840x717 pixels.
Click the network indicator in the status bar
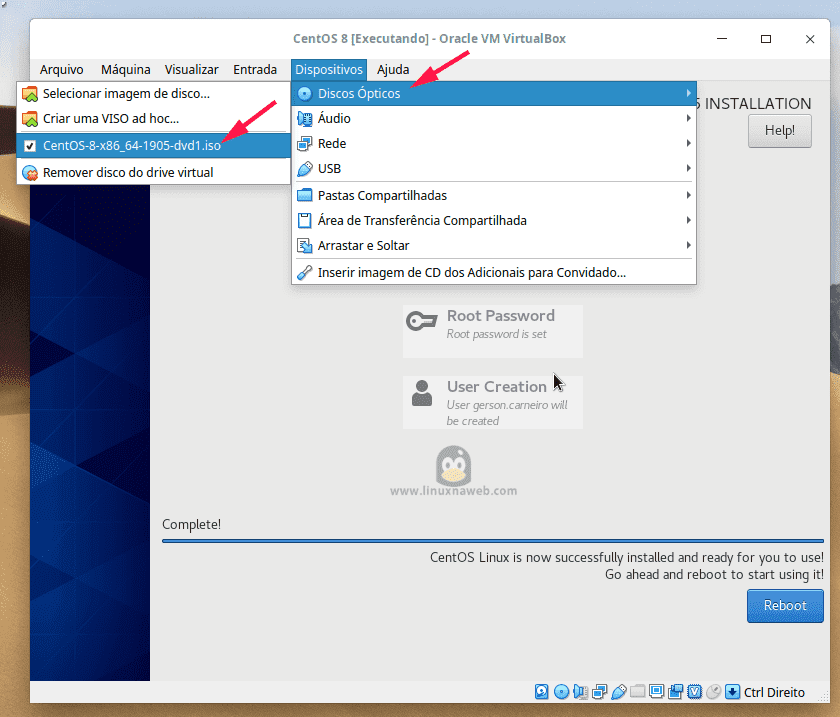point(599,692)
